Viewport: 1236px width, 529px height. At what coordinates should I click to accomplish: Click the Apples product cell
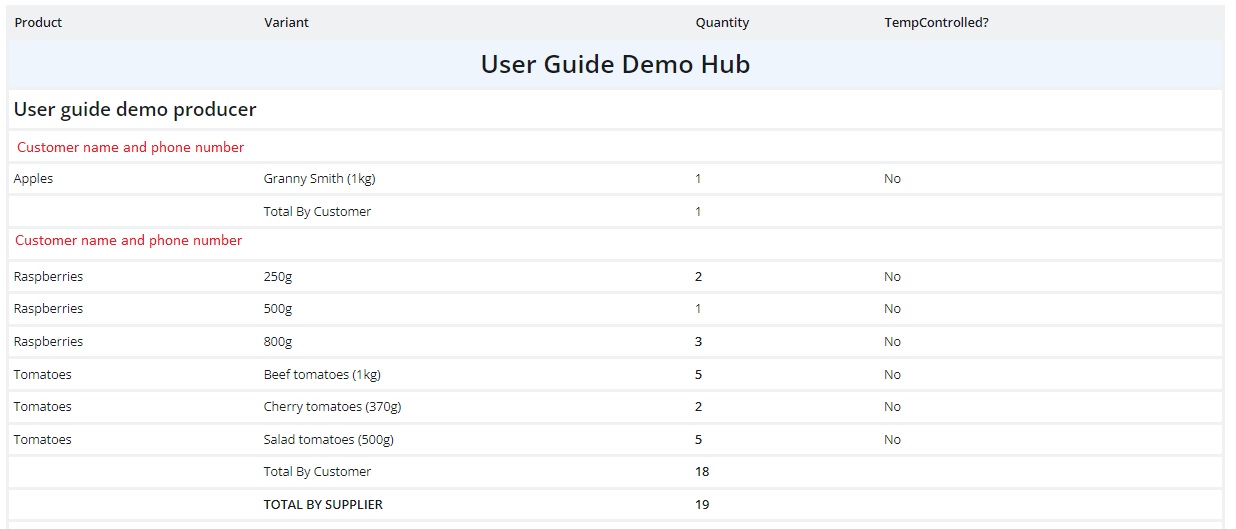33,179
